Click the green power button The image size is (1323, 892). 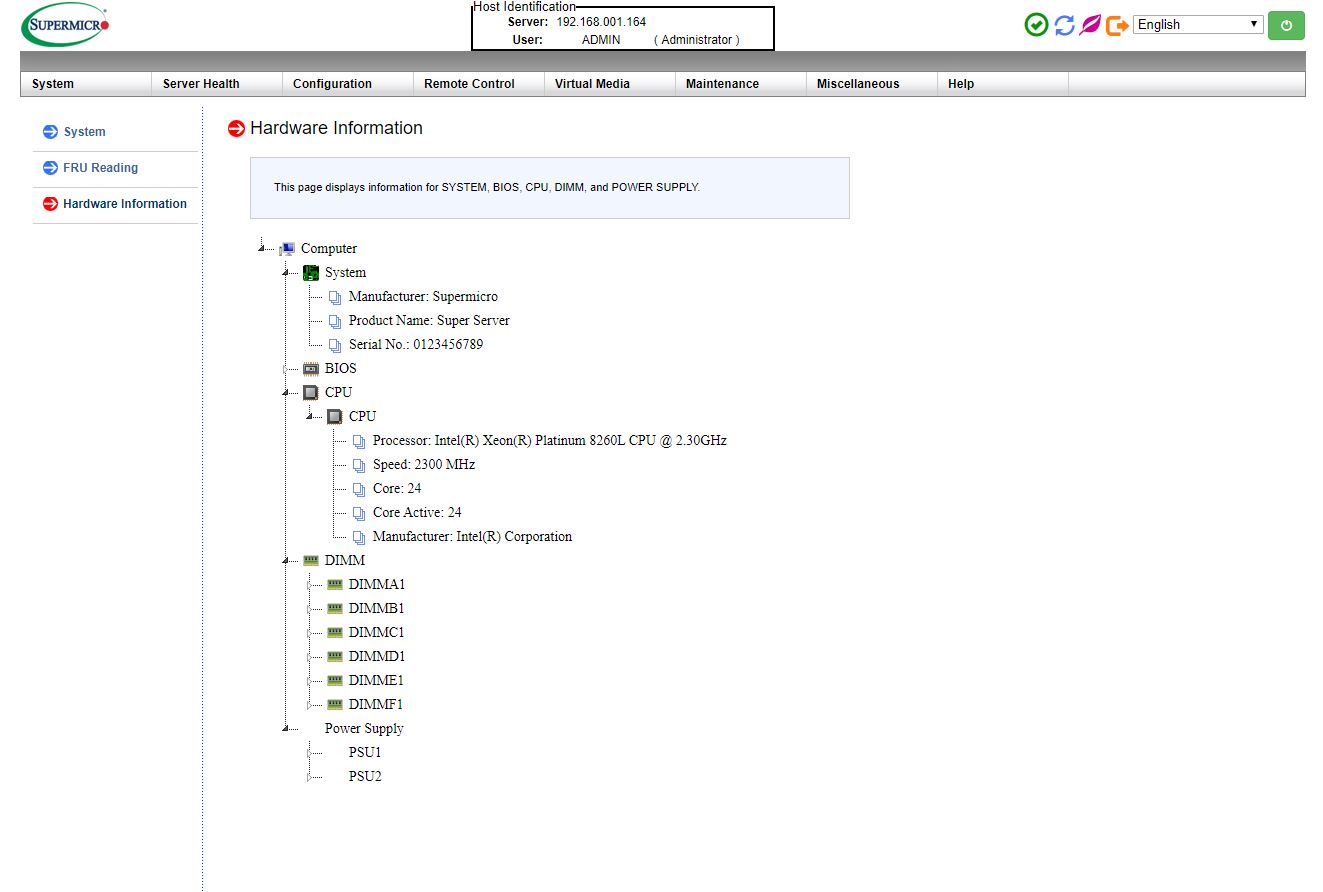tap(1286, 25)
